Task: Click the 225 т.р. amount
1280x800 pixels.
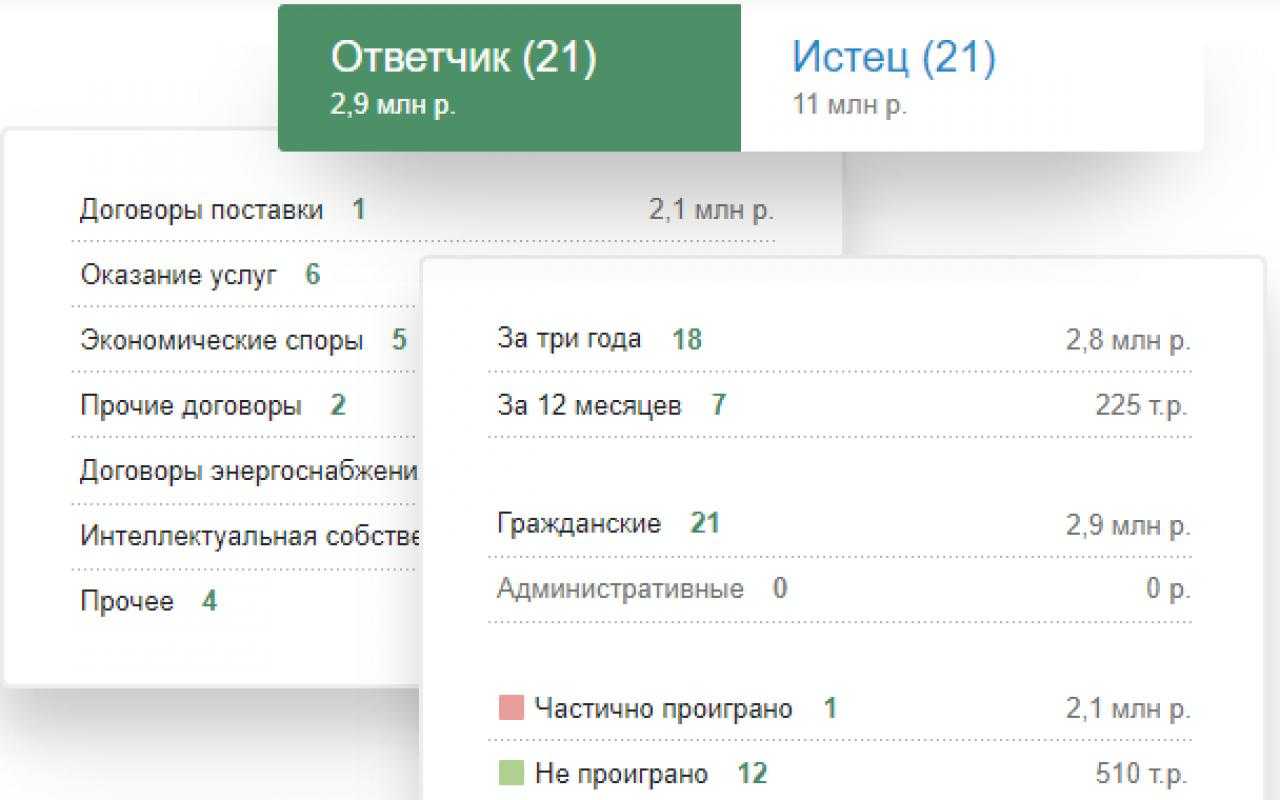Action: (x=1143, y=406)
